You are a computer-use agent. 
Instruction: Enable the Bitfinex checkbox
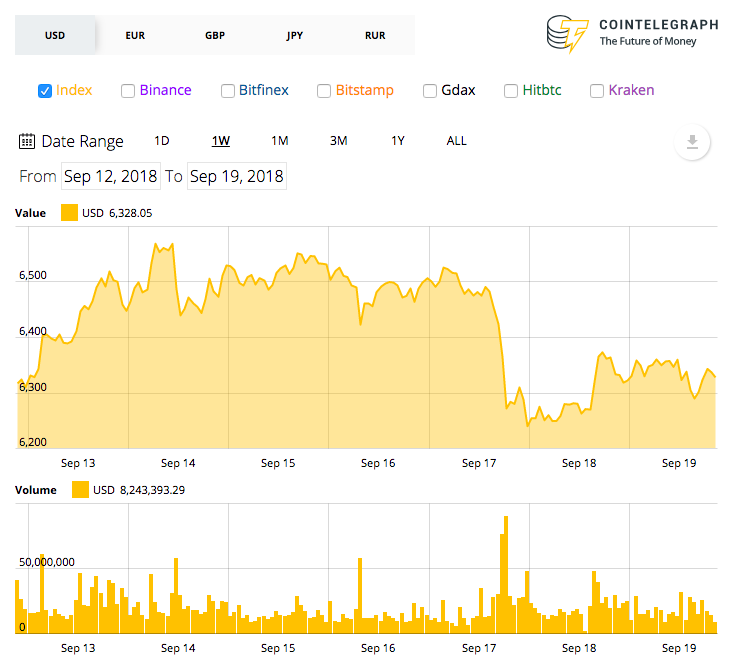click(227, 91)
